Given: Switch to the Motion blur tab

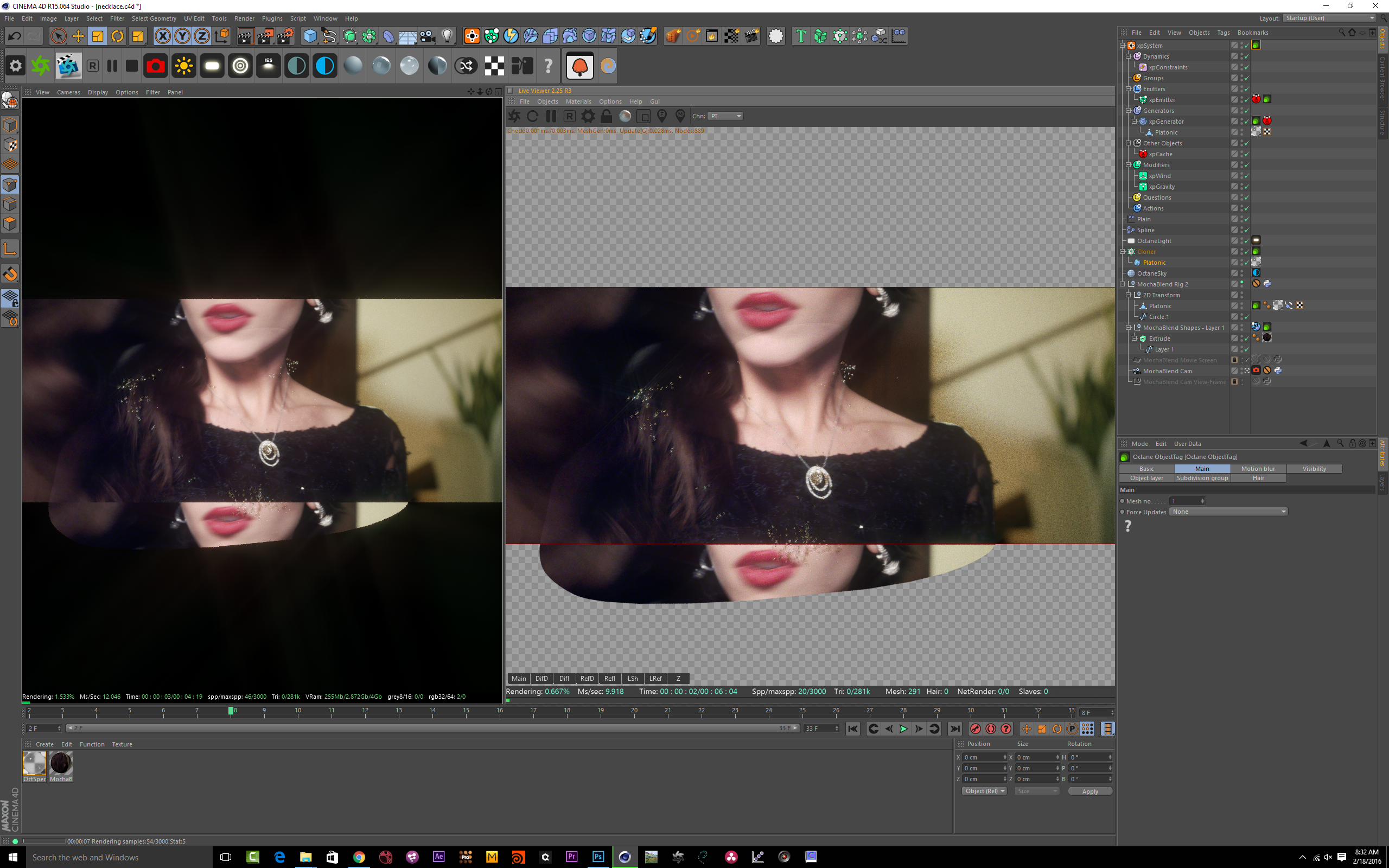Looking at the screenshot, I should pos(1258,468).
